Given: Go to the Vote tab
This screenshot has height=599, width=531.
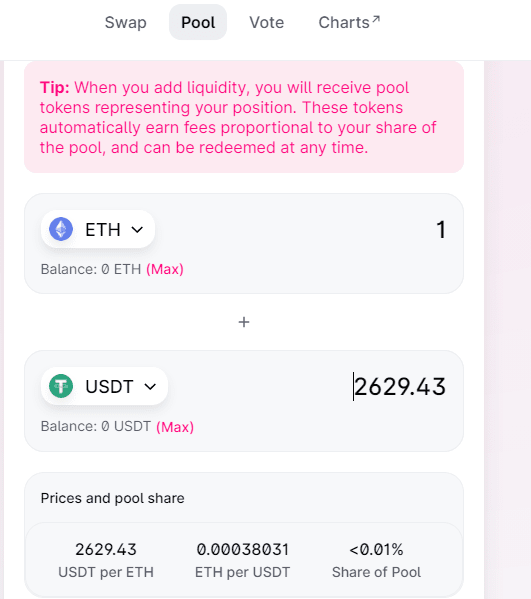Looking at the screenshot, I should click(x=267, y=23).
